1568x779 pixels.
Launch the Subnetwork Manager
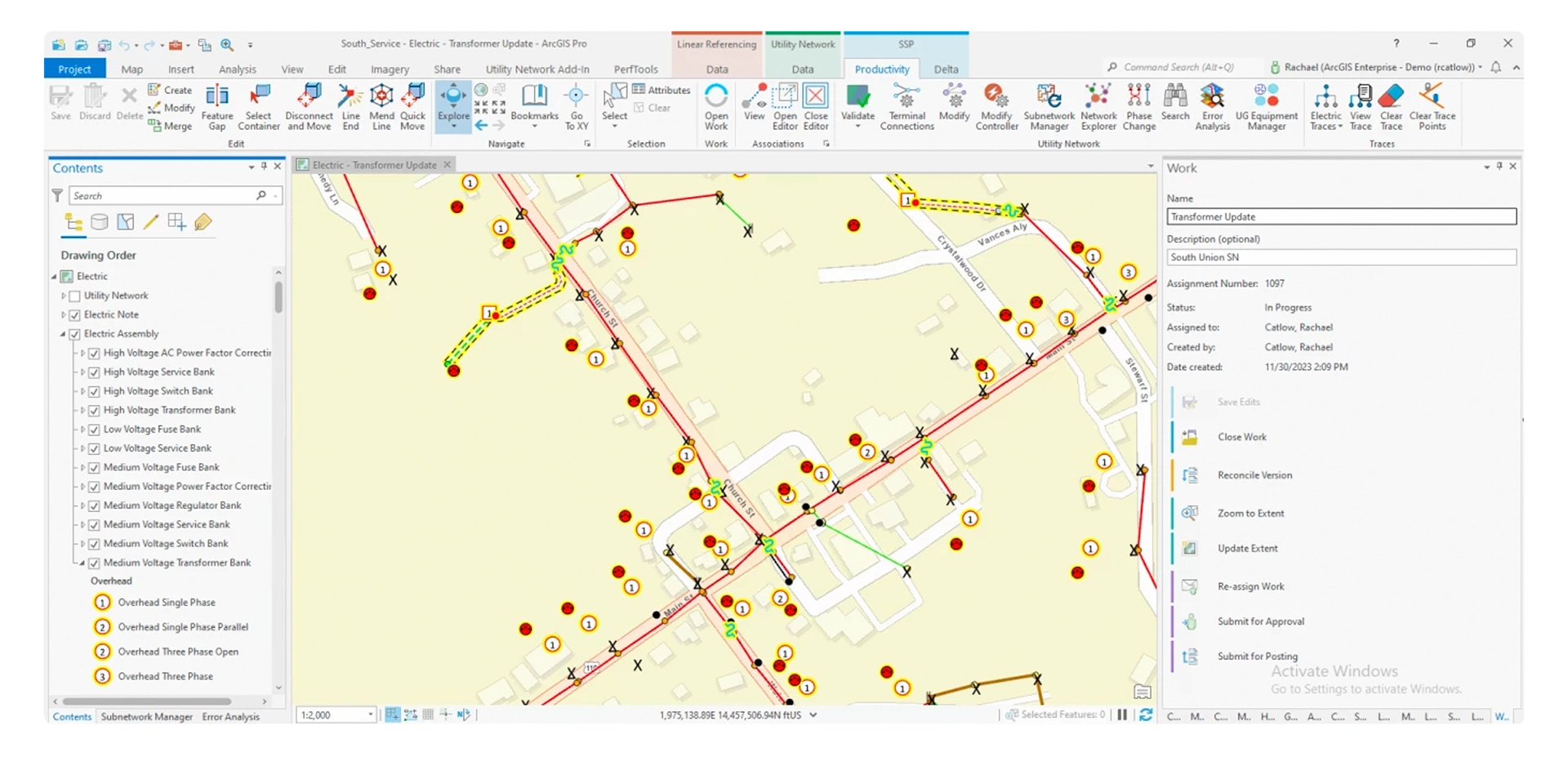coord(1049,107)
